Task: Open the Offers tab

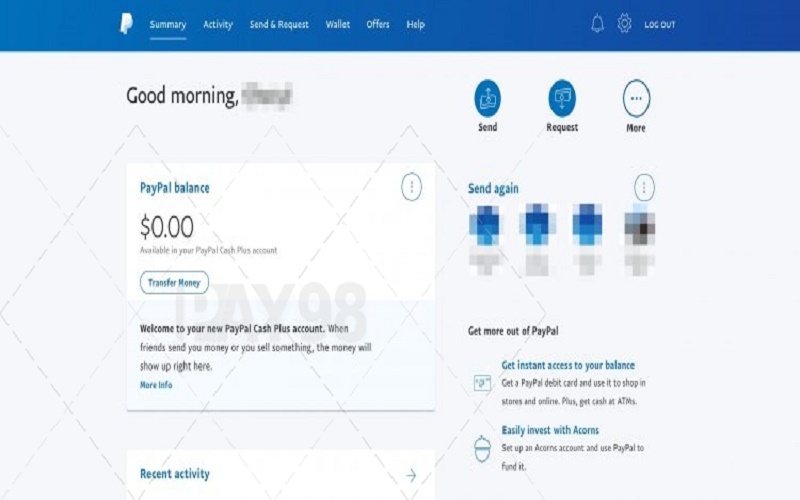Action: [x=378, y=24]
